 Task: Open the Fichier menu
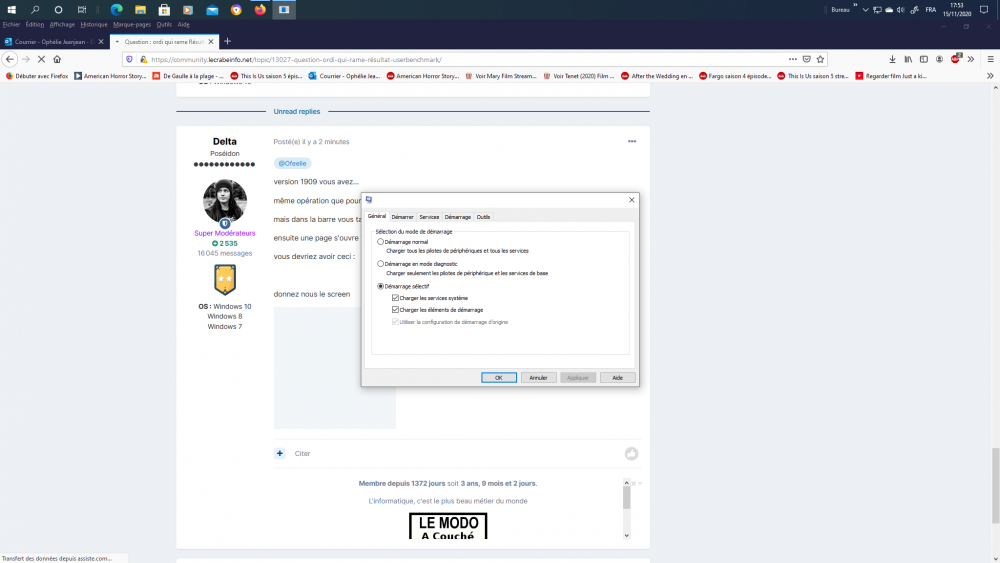coord(11,24)
